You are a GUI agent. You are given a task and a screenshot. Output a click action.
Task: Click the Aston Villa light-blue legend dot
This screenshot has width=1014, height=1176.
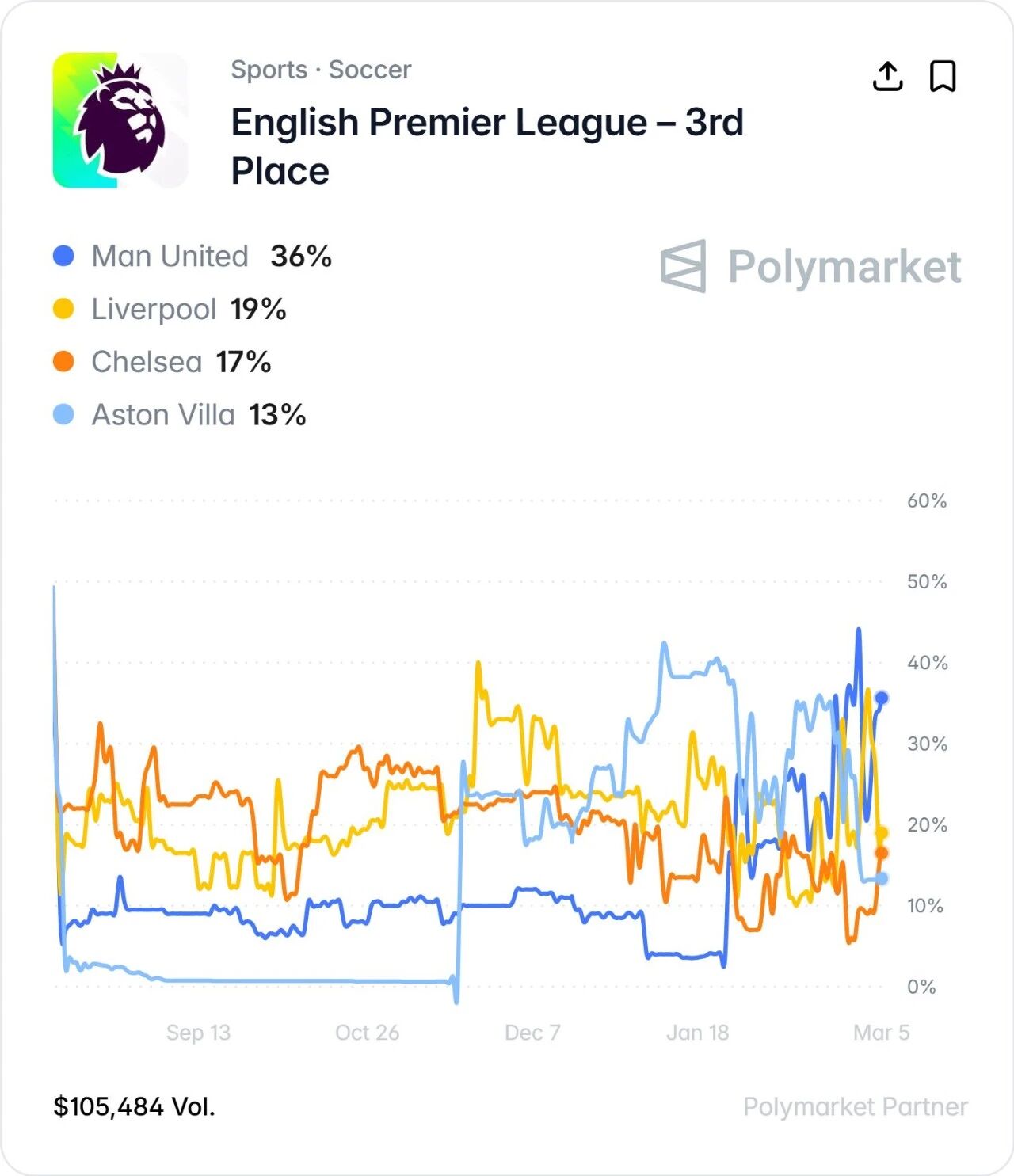coord(63,414)
